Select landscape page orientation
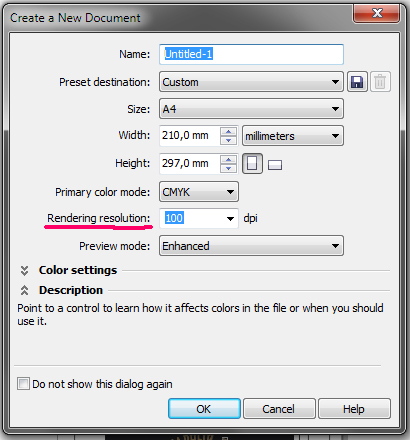Viewport: 410px width, 440px height. pos(275,165)
